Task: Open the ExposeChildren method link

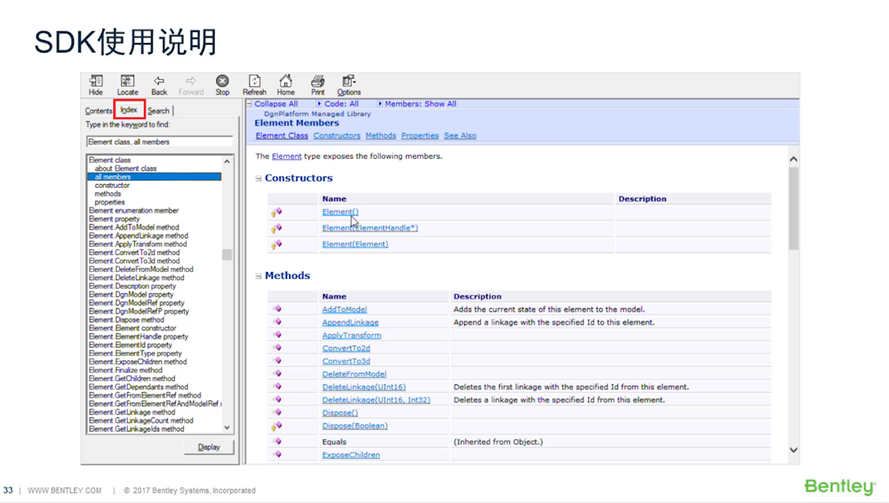Action: 351,455
